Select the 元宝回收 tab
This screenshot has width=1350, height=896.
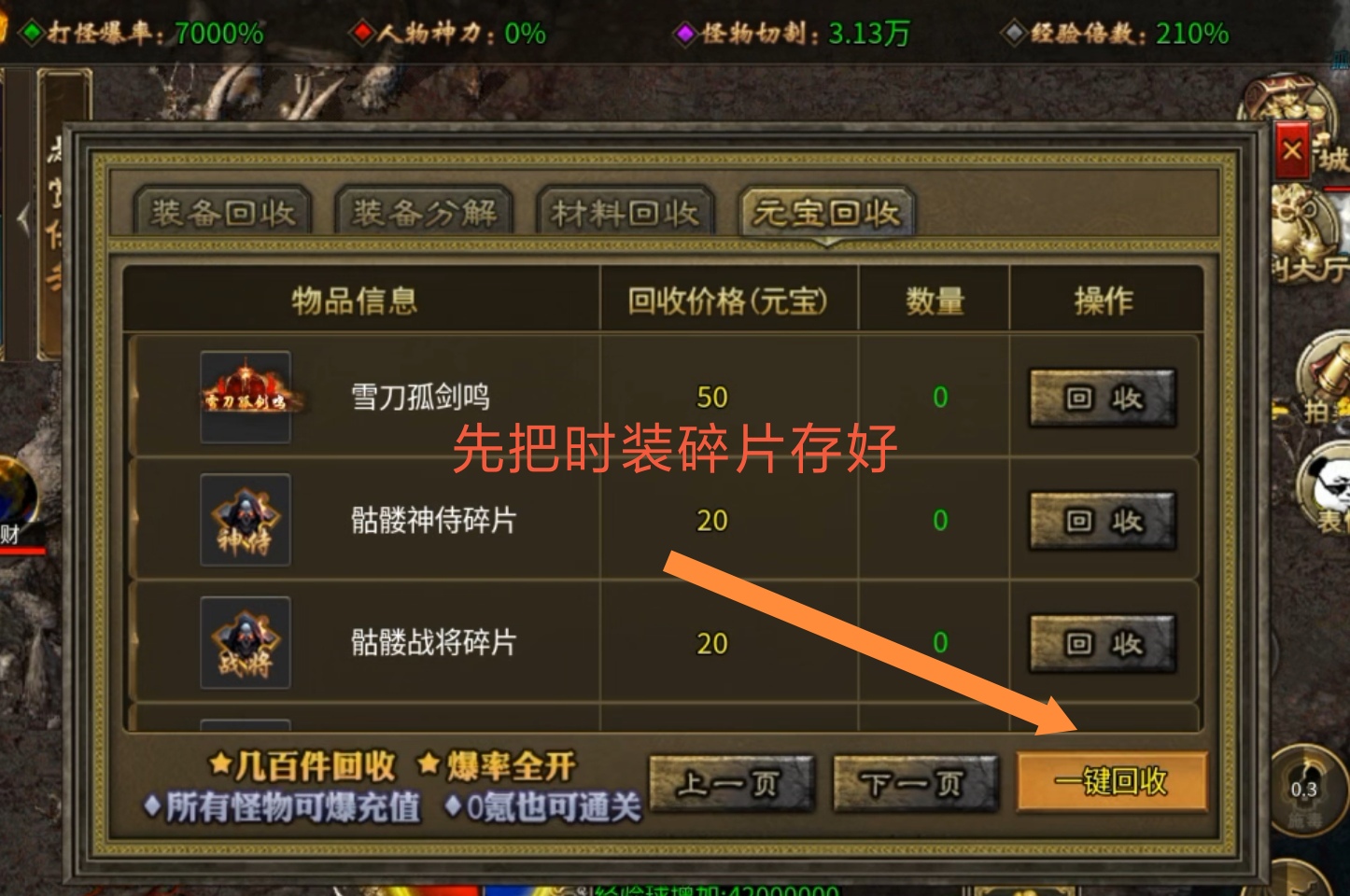tap(826, 213)
